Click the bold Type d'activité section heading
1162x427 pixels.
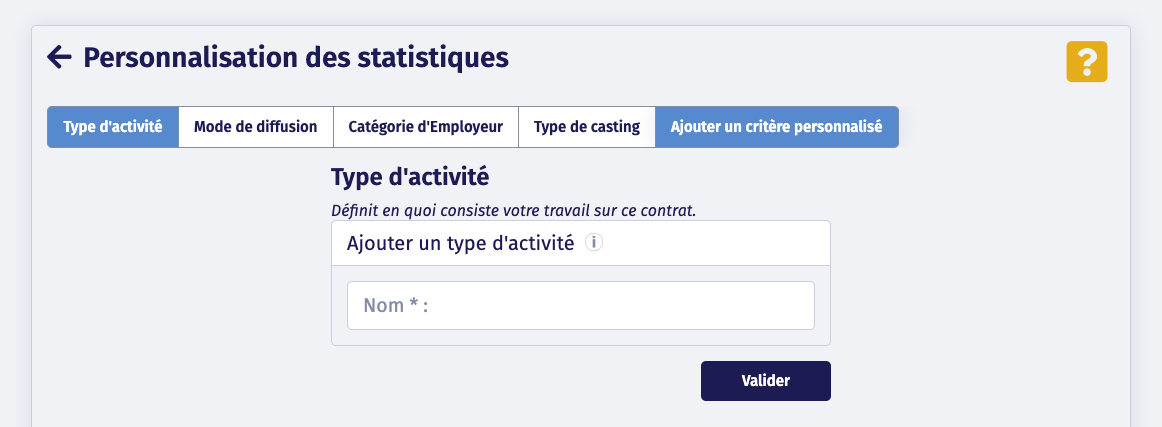pyautogui.click(x=410, y=179)
